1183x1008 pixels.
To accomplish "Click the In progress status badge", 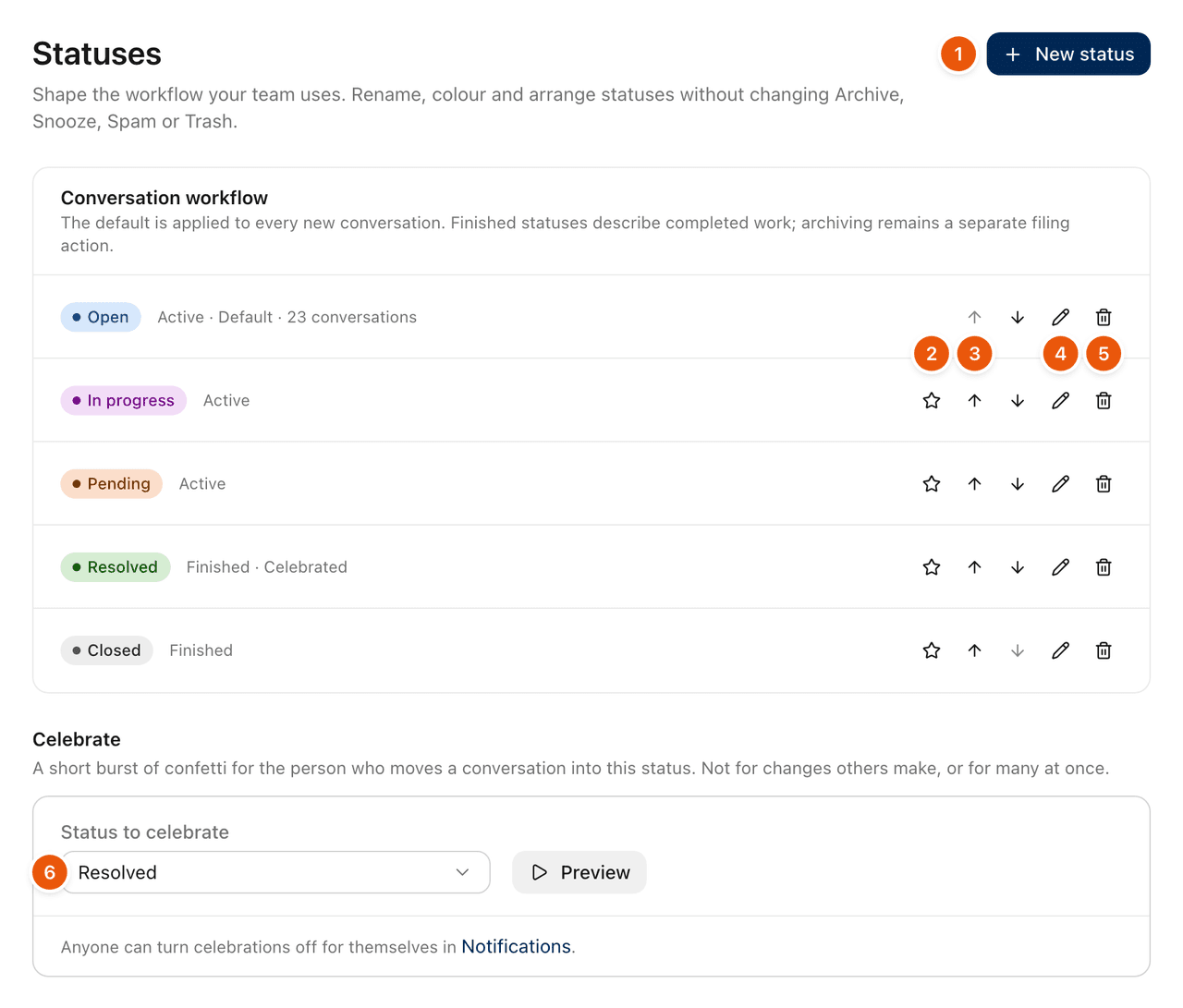I will click(124, 400).
